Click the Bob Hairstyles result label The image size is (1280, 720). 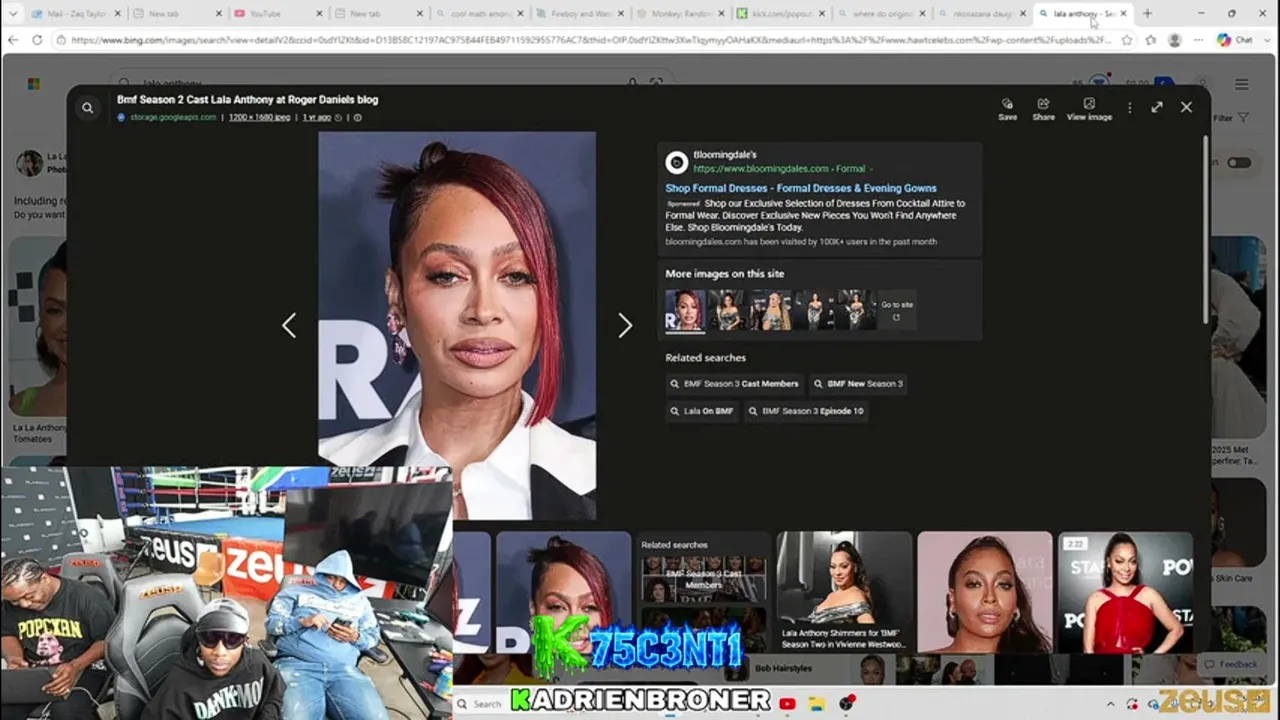(783, 668)
